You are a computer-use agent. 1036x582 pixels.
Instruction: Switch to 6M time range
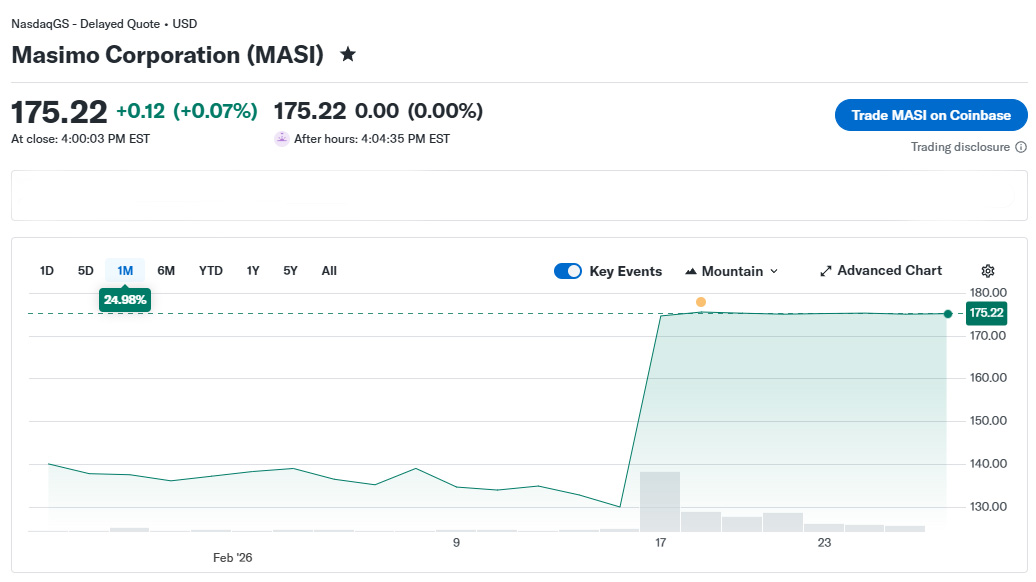click(x=166, y=271)
